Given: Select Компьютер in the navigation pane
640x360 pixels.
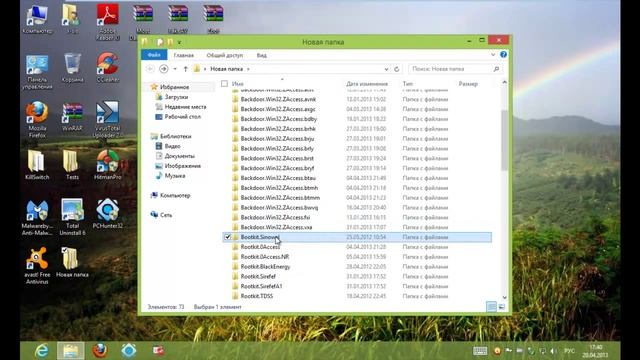Looking at the screenshot, I should (175, 195).
